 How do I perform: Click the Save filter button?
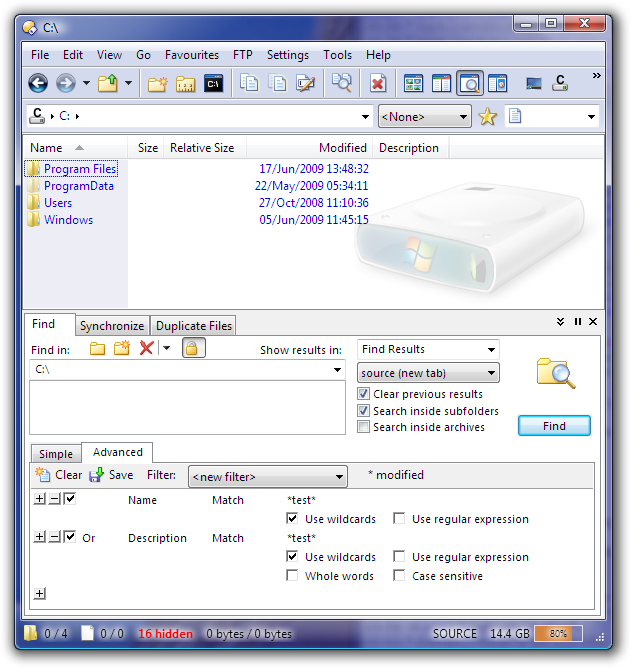click(x=111, y=475)
